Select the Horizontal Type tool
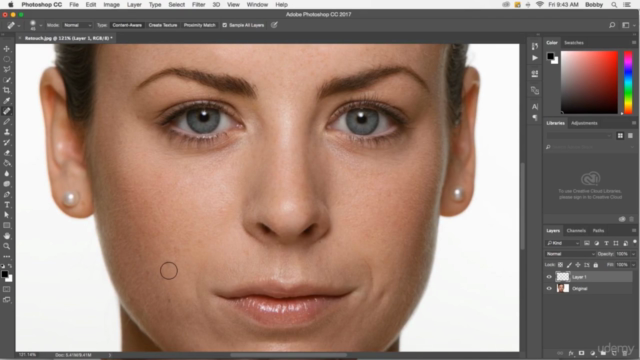This screenshot has height=360, width=640. (7, 205)
